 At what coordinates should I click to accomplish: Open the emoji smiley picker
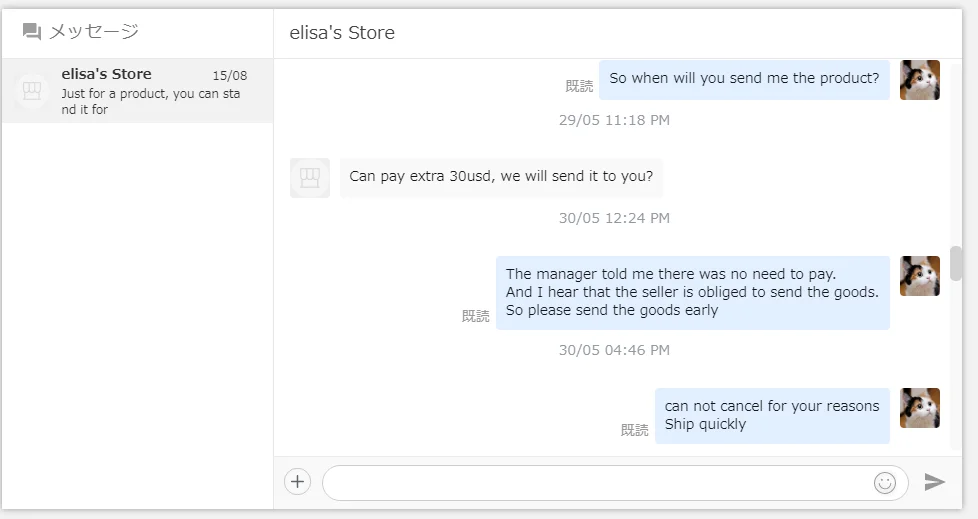[x=885, y=483]
